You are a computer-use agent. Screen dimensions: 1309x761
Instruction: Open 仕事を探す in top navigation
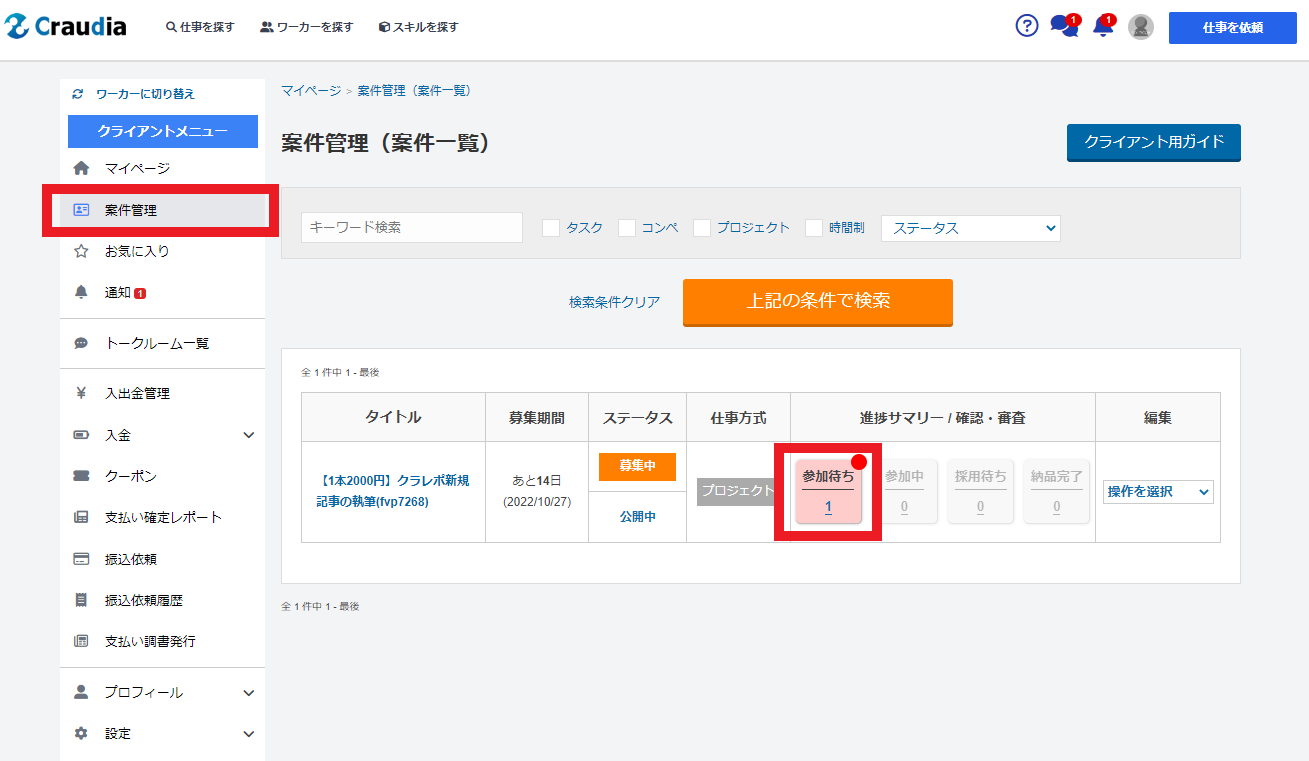pyautogui.click(x=200, y=27)
